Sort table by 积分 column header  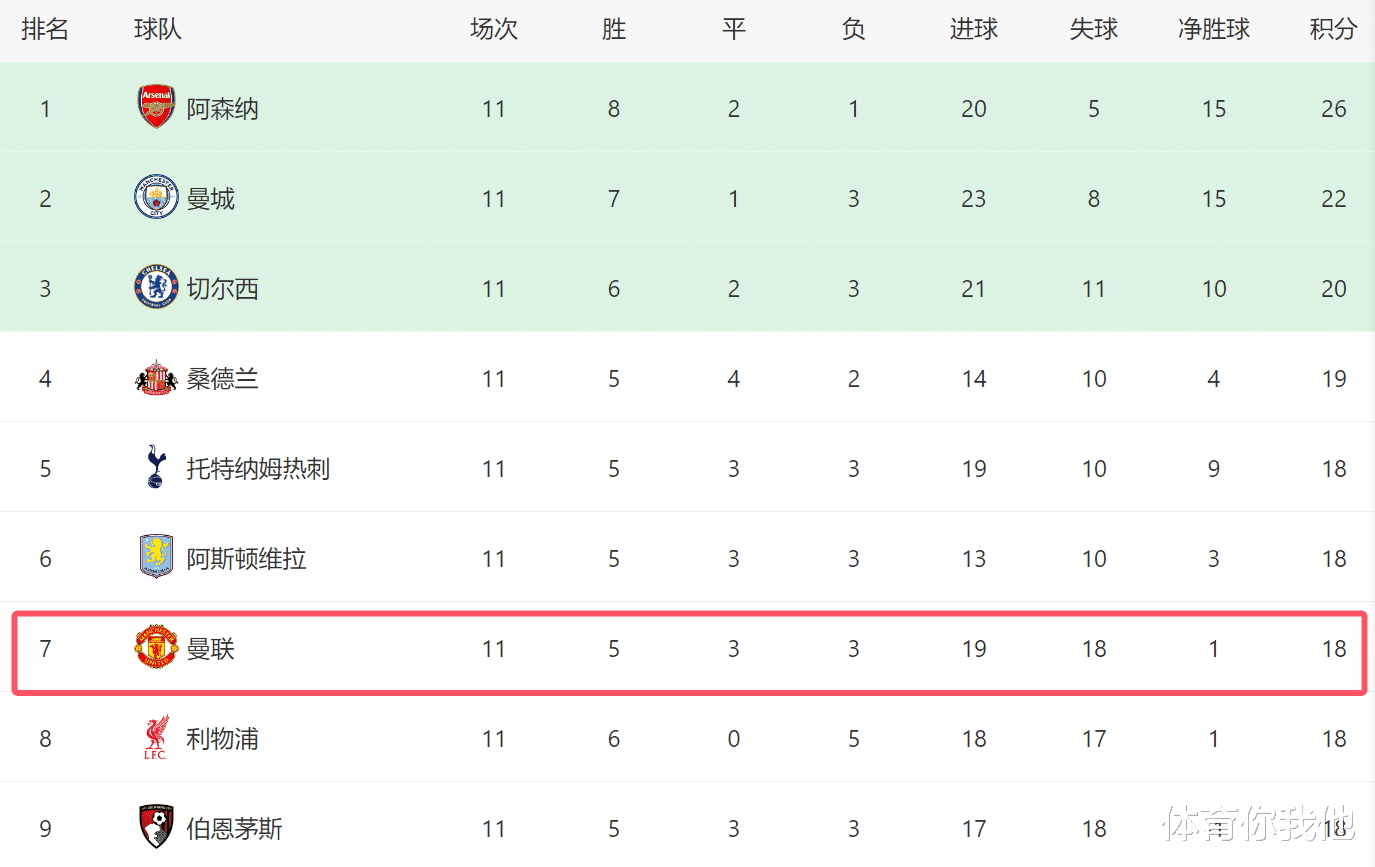[x=1333, y=30]
